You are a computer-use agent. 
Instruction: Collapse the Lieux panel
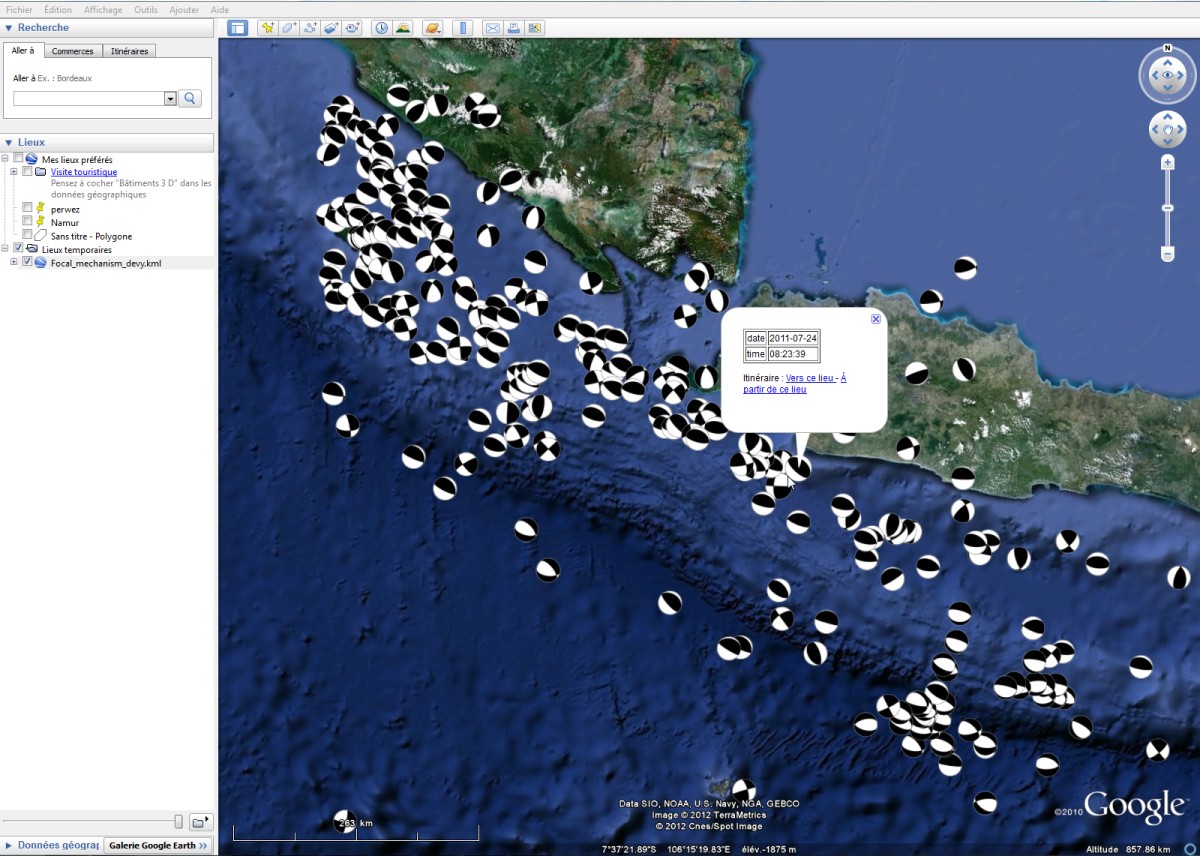[8, 142]
